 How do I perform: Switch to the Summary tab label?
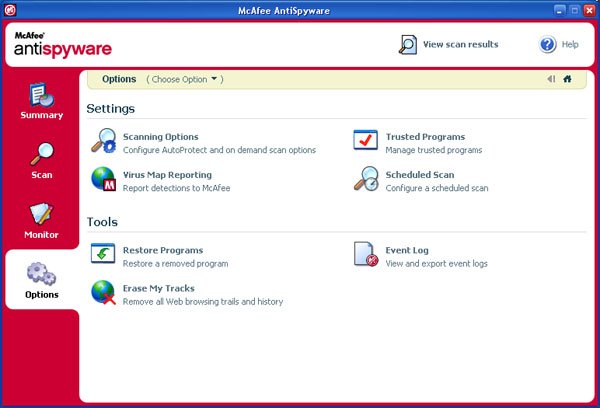click(x=42, y=115)
